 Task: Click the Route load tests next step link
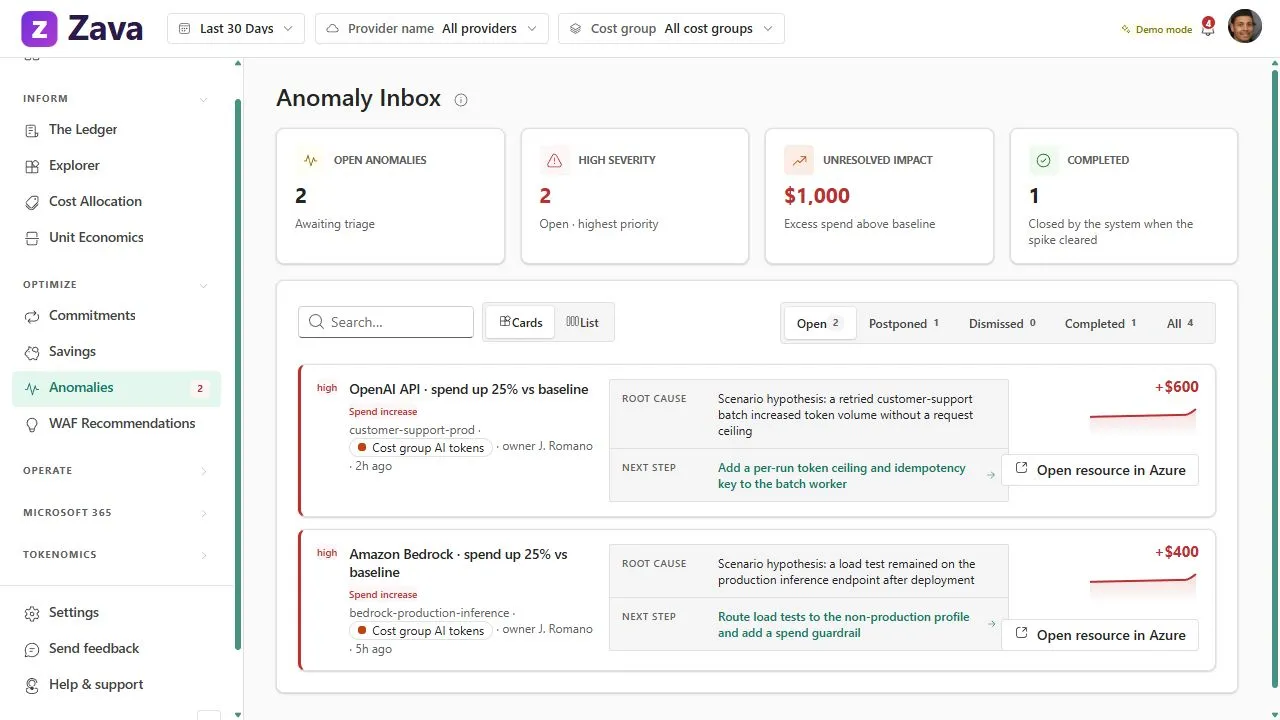(x=844, y=625)
